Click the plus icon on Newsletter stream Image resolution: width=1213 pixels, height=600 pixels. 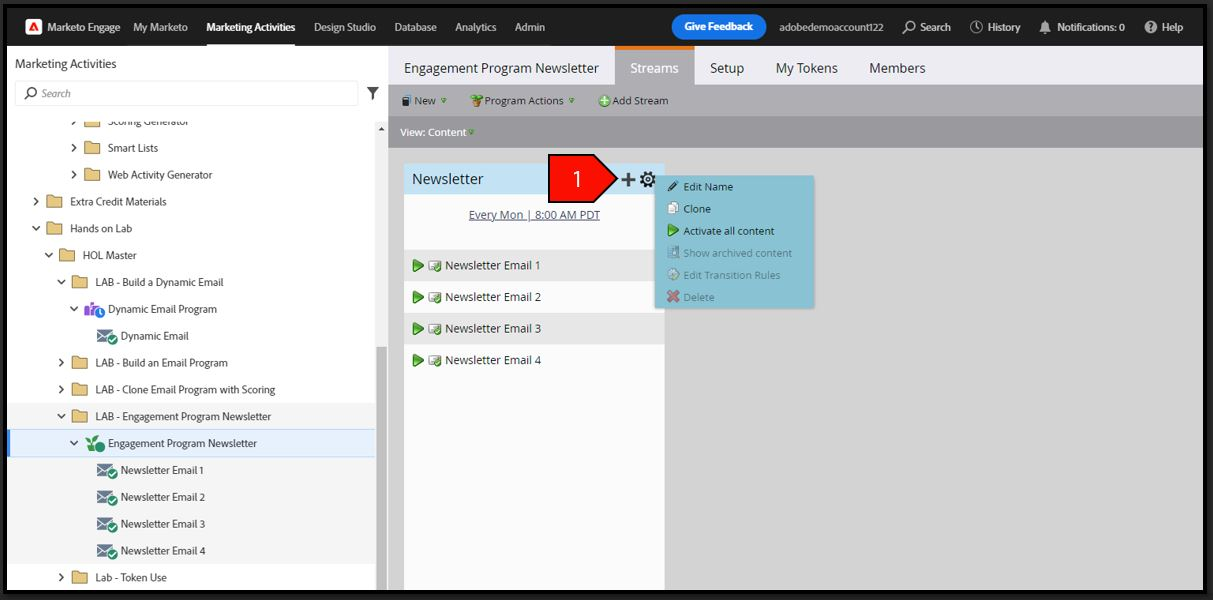pyautogui.click(x=628, y=179)
